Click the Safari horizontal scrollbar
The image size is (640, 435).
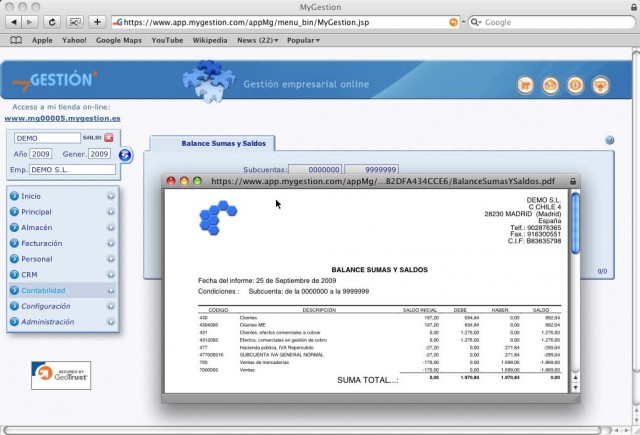pyautogui.click(x=302, y=430)
